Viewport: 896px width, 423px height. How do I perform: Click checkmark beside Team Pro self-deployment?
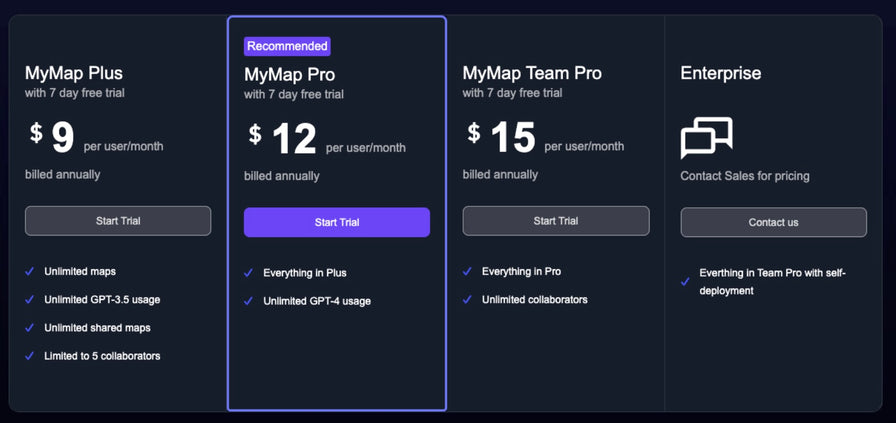[685, 282]
